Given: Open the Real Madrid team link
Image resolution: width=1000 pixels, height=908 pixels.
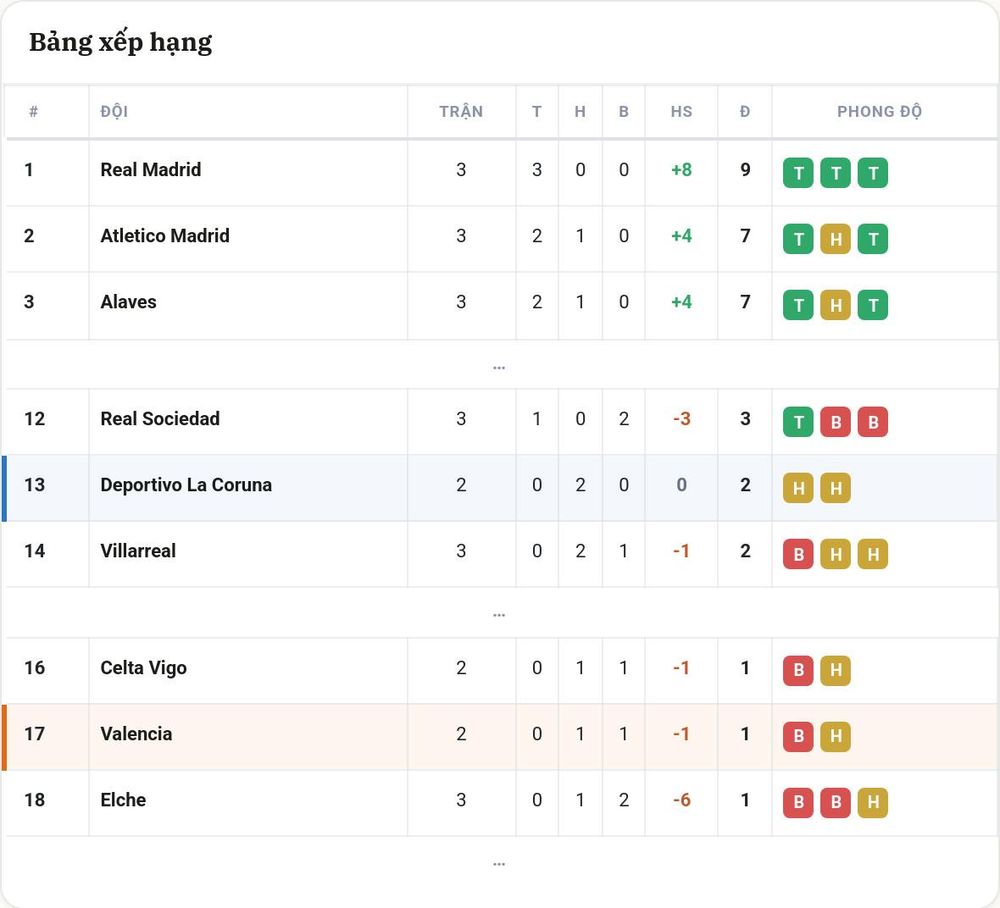Looking at the screenshot, I should tap(151, 170).
